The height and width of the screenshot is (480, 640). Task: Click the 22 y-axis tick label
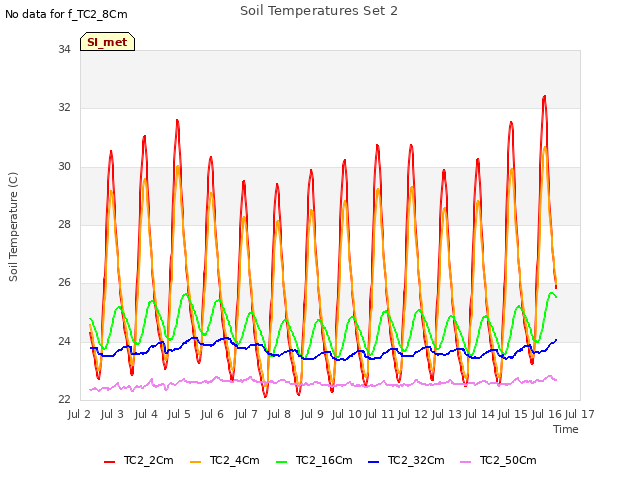[64, 399]
